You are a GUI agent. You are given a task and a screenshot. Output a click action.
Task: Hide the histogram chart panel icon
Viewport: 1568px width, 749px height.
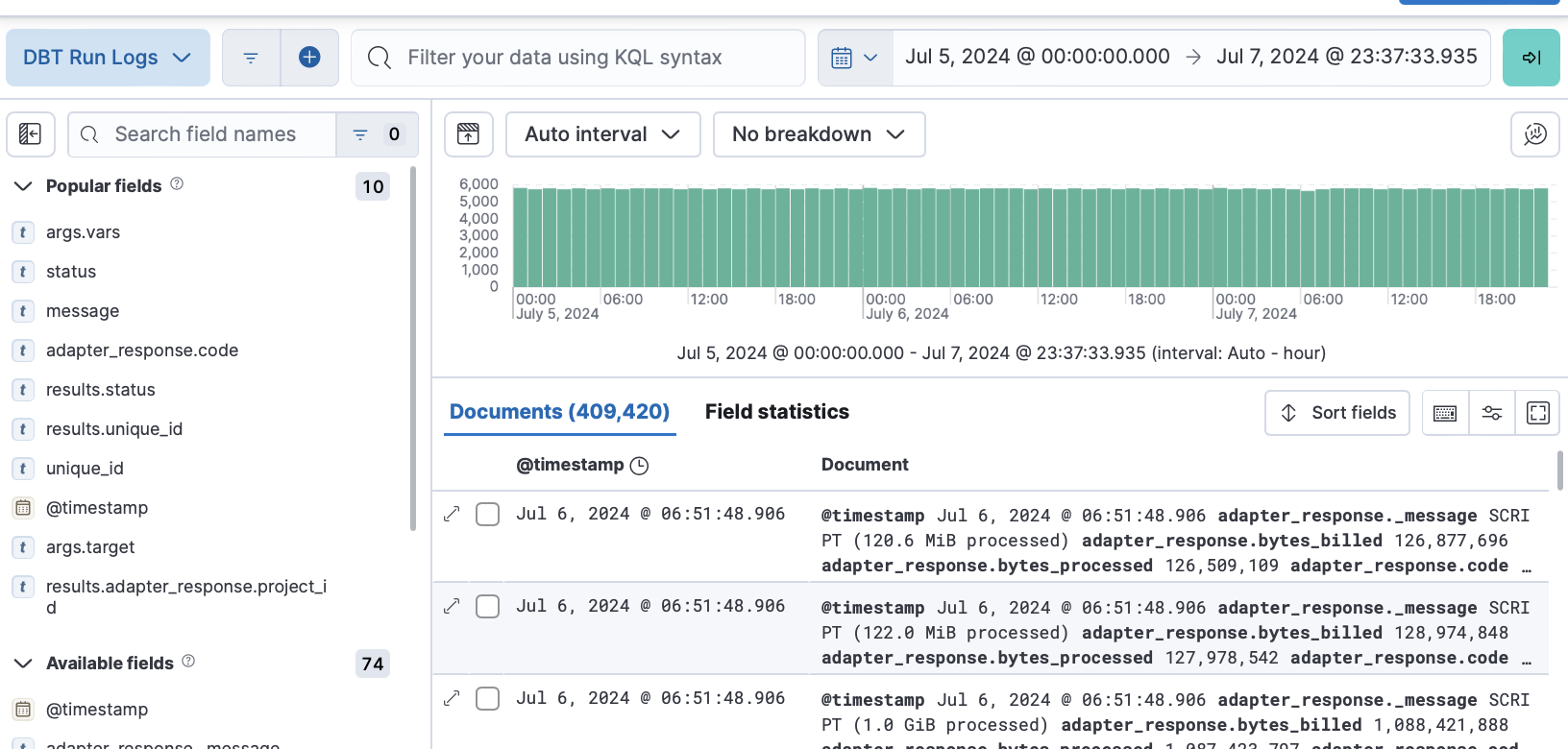pyautogui.click(x=468, y=134)
